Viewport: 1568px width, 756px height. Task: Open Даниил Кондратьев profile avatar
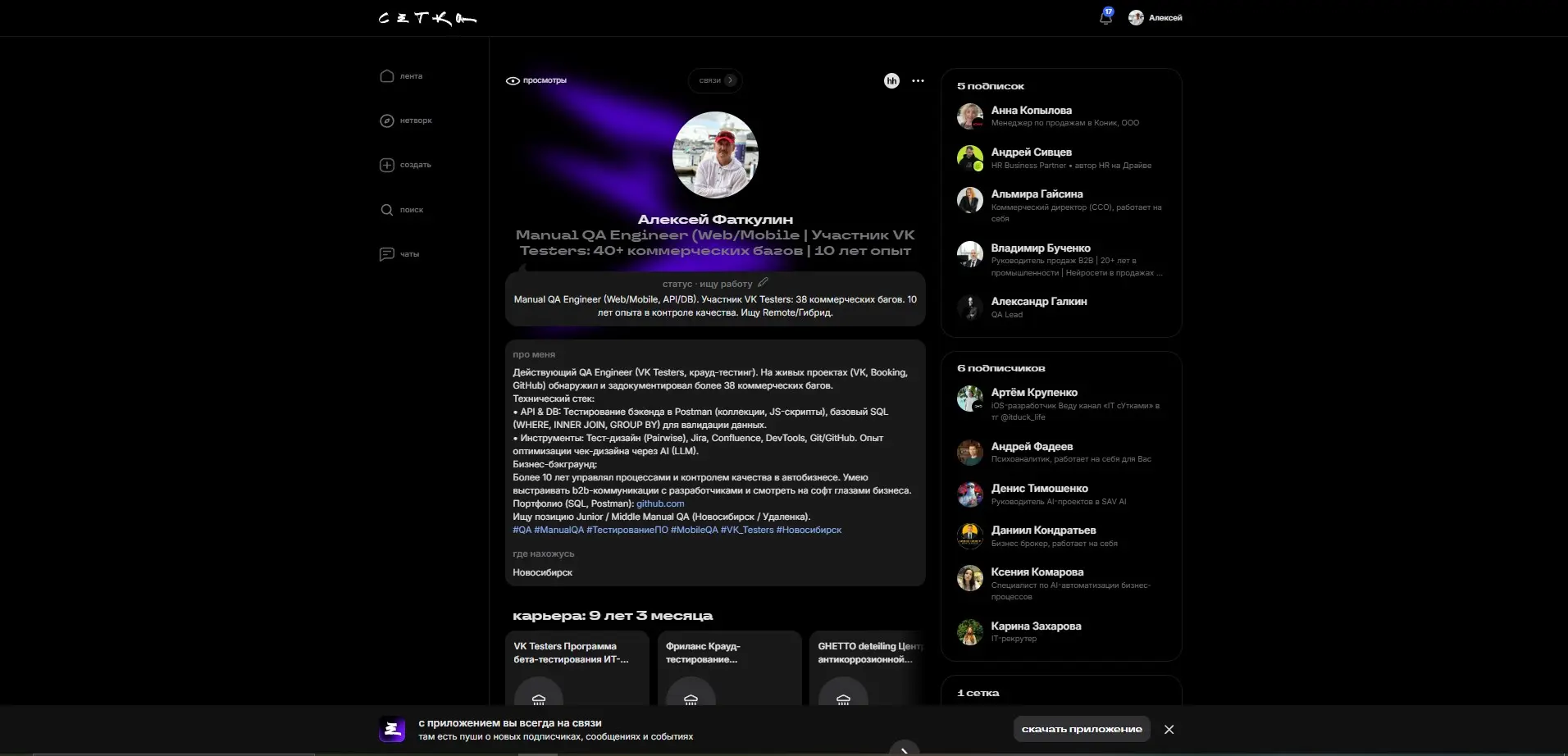970,535
